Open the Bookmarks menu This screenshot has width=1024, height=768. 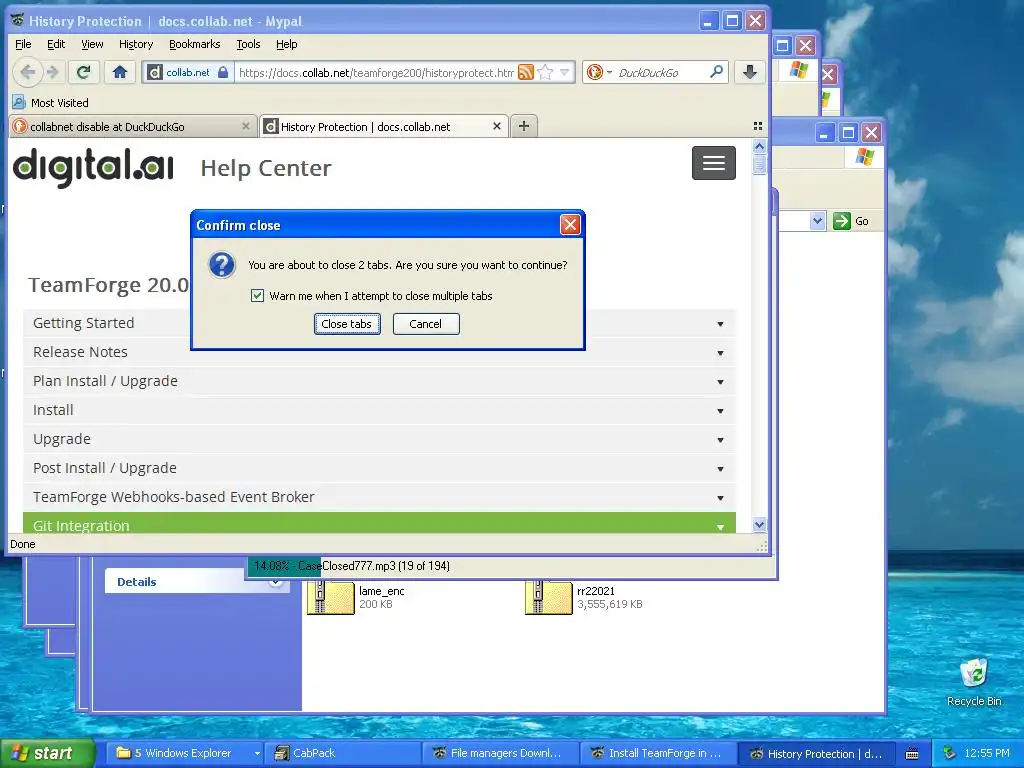[195, 44]
